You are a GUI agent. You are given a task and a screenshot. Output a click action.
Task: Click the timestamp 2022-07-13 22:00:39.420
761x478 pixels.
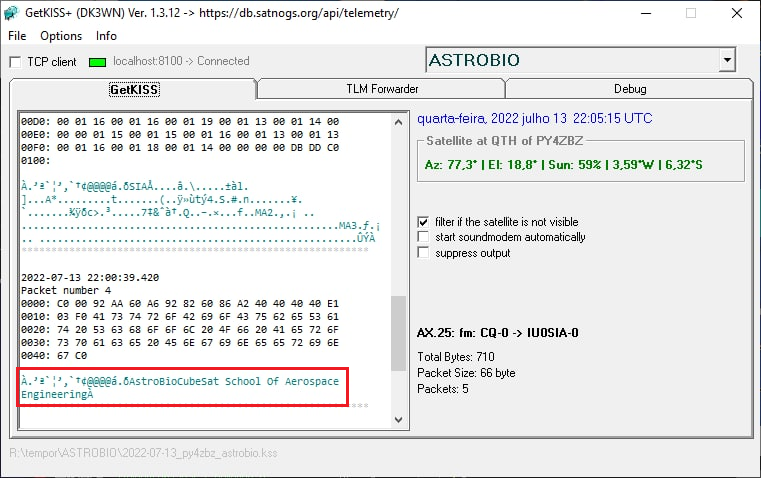[90, 278]
